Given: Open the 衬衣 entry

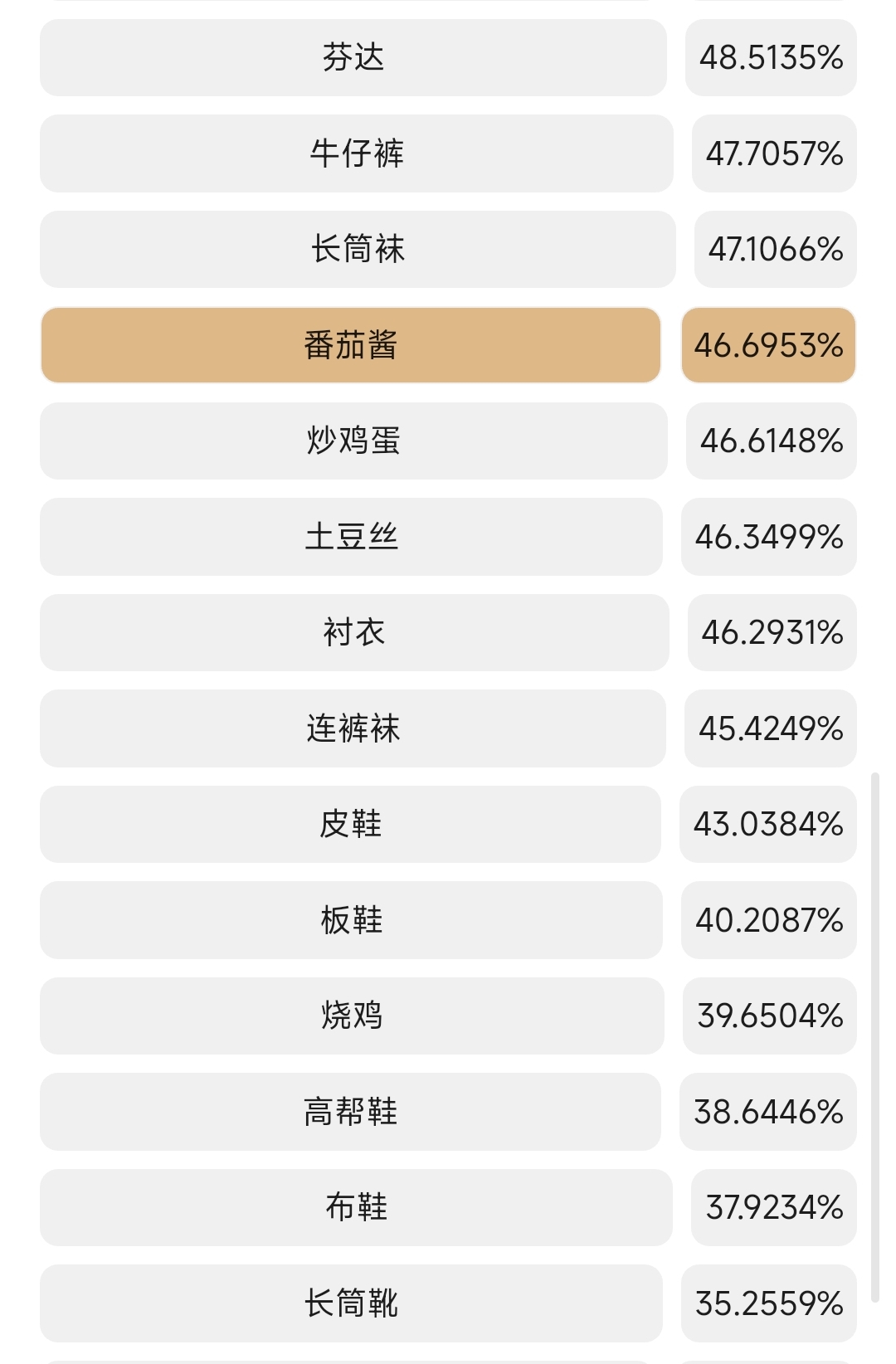Looking at the screenshot, I should 354,632.
